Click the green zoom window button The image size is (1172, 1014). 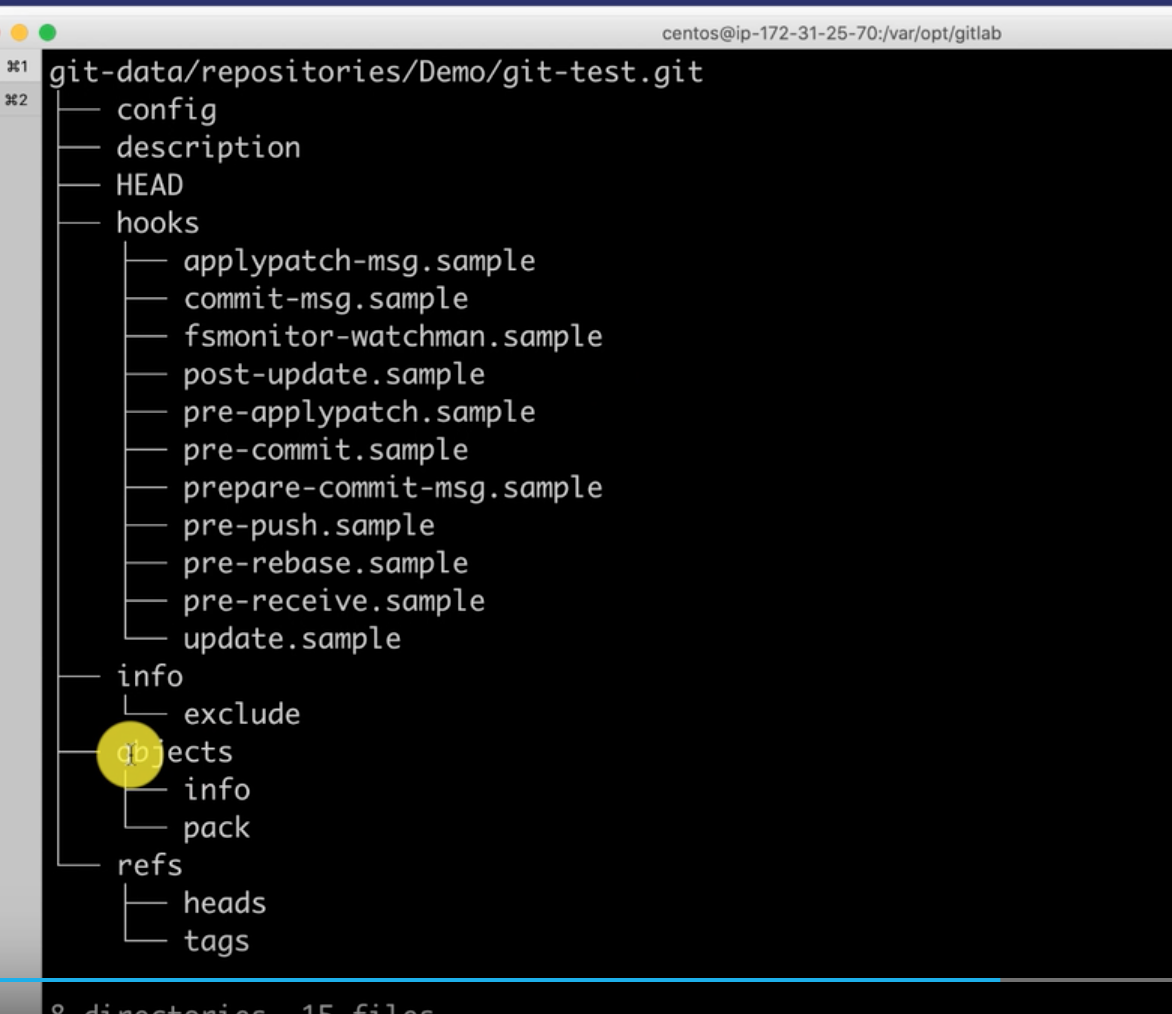[x=48, y=32]
